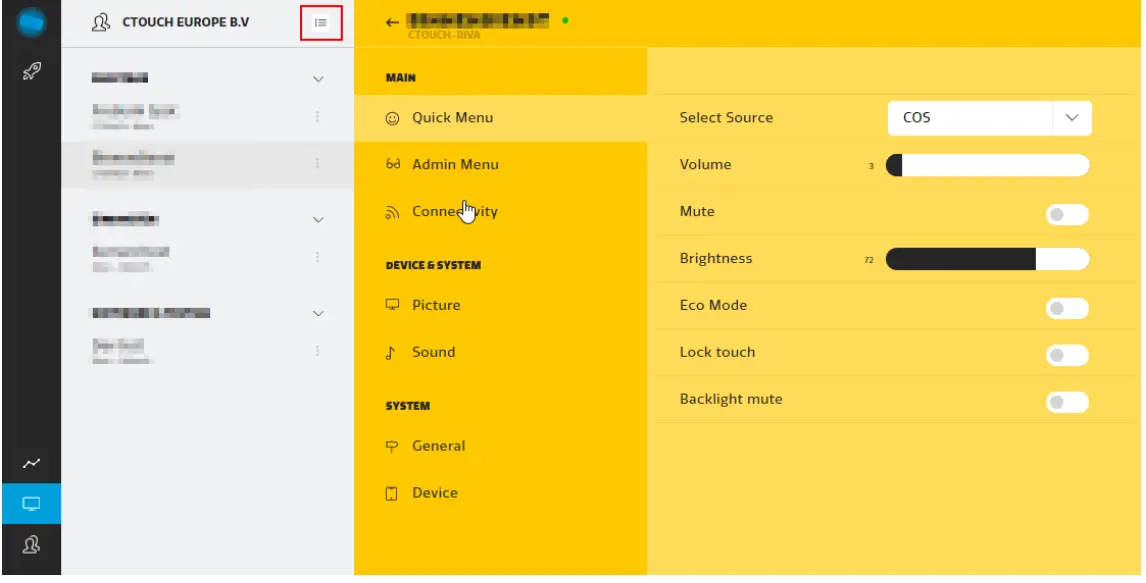Click the back arrow in header
Viewport: 1146px width, 583px height.
(x=391, y=22)
